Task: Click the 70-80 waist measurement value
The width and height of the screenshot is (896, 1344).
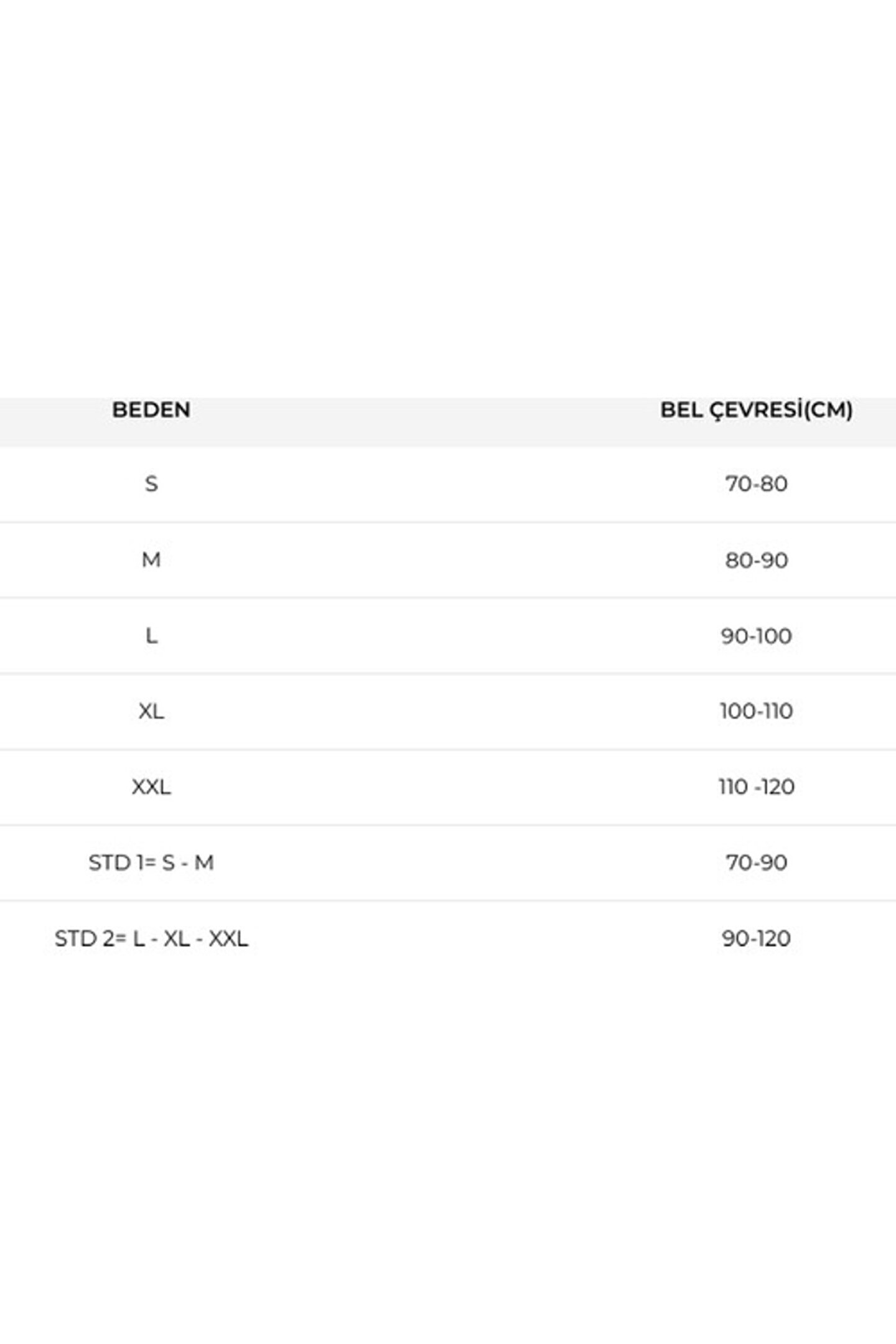Action: pyautogui.click(x=756, y=484)
